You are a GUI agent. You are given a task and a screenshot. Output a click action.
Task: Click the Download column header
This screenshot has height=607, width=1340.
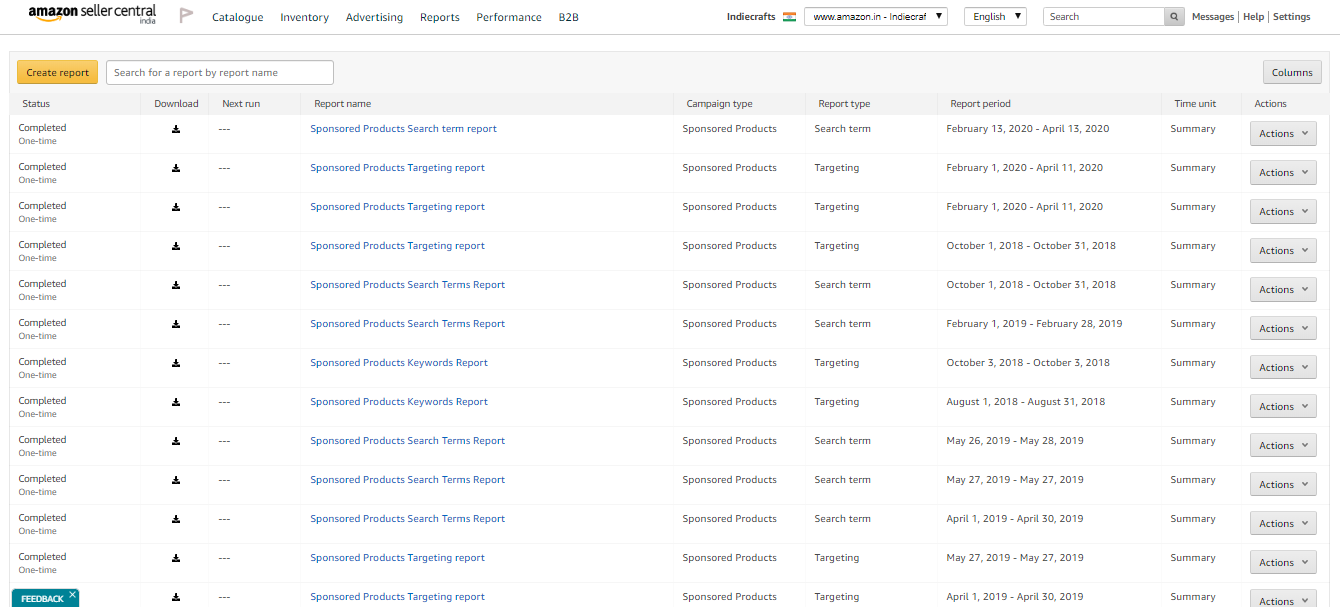click(x=176, y=104)
